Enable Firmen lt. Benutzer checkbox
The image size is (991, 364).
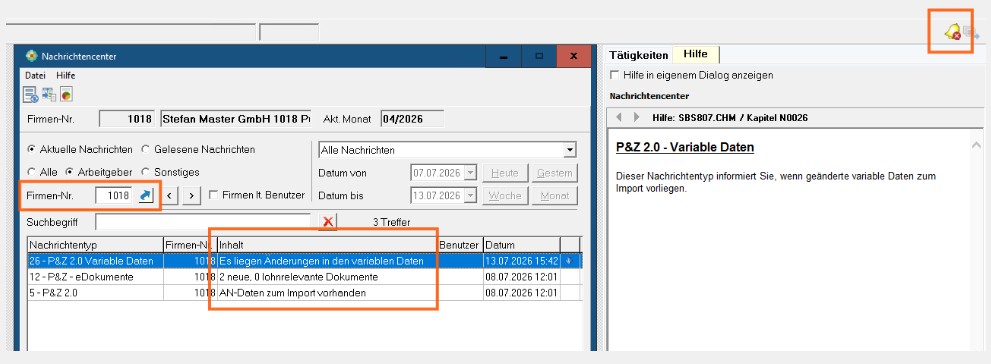coord(214,196)
